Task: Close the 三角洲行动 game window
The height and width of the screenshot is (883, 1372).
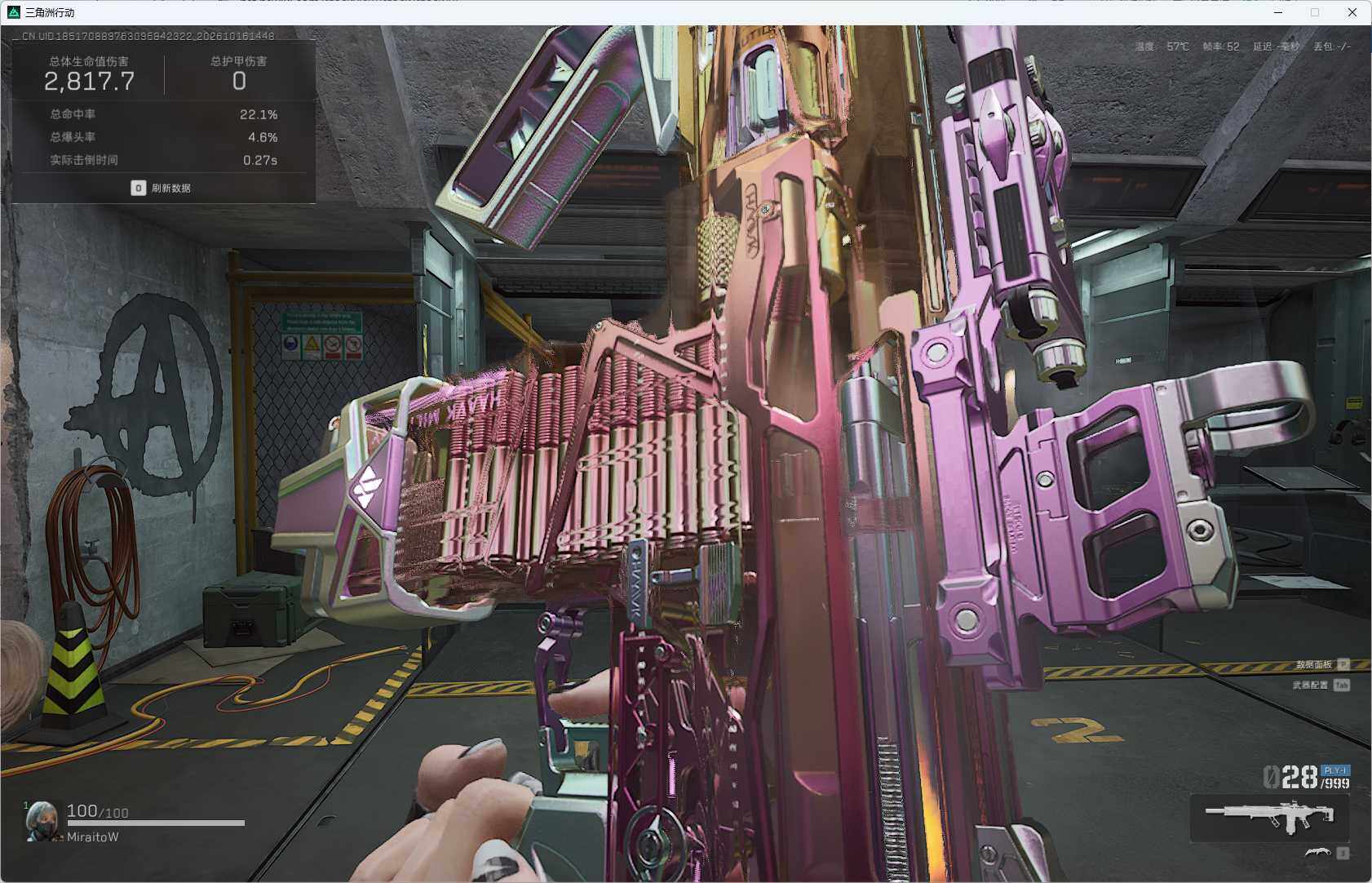Action: tap(1352, 12)
